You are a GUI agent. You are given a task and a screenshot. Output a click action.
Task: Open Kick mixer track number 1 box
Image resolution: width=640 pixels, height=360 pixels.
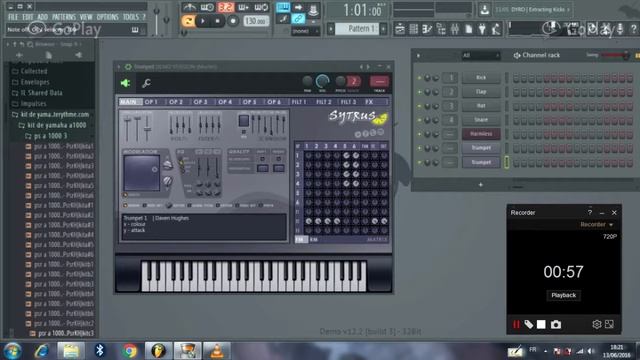[x=450, y=78]
